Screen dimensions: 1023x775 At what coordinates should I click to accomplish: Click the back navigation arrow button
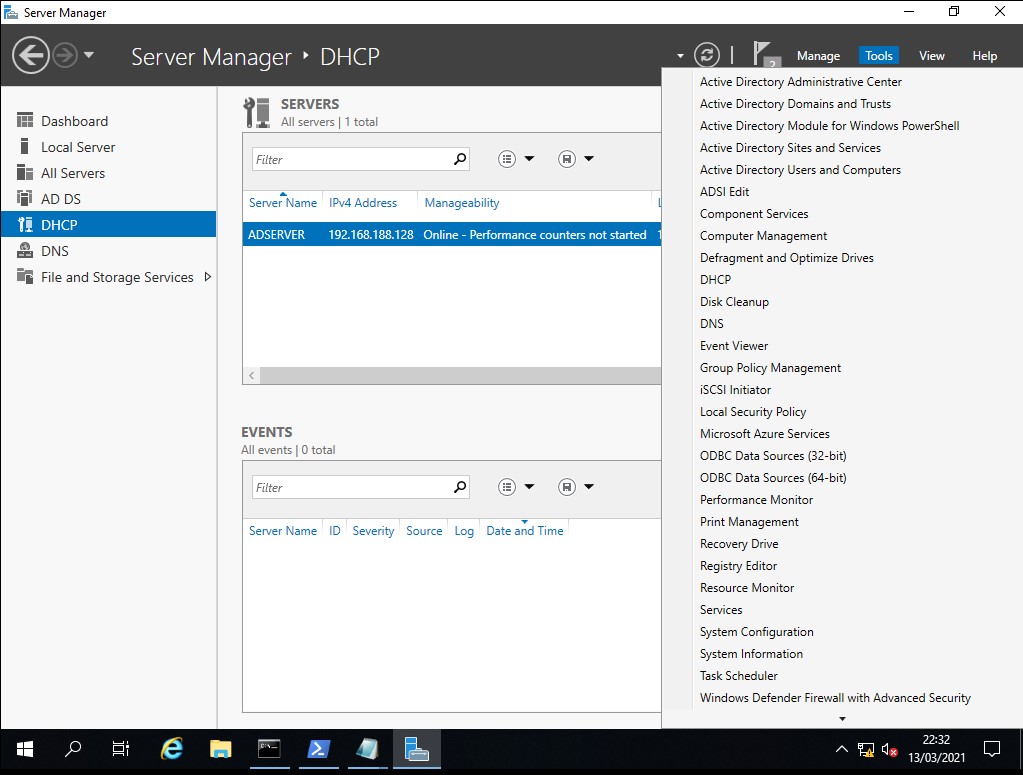tap(31, 55)
